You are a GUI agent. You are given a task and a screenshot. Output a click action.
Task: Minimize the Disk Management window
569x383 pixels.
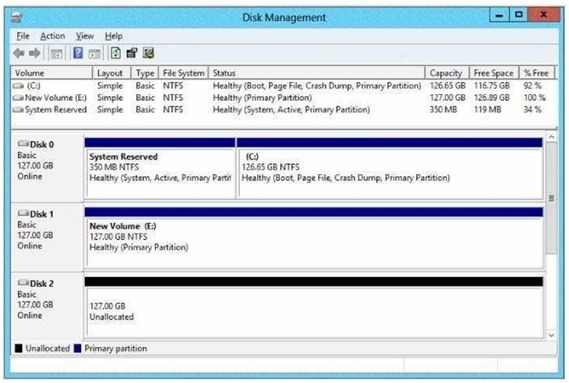[x=499, y=15]
